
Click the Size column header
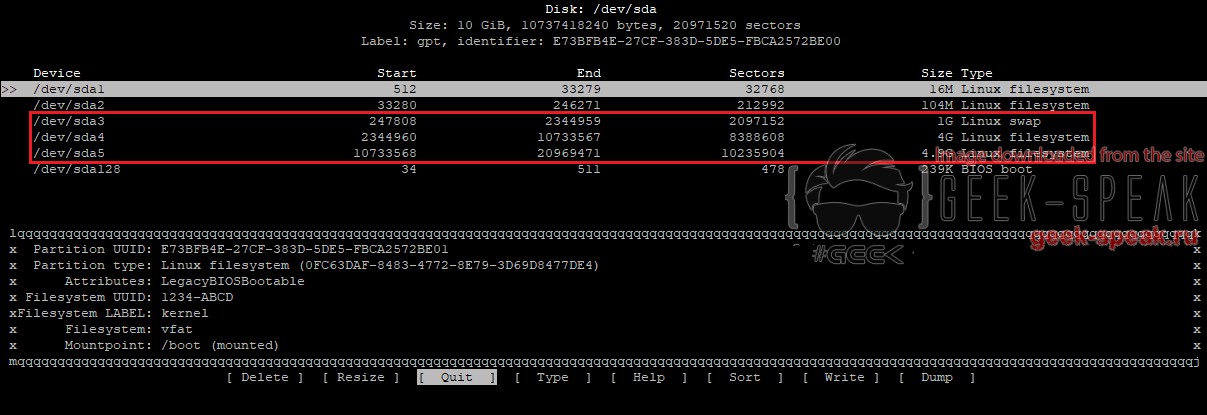937,73
